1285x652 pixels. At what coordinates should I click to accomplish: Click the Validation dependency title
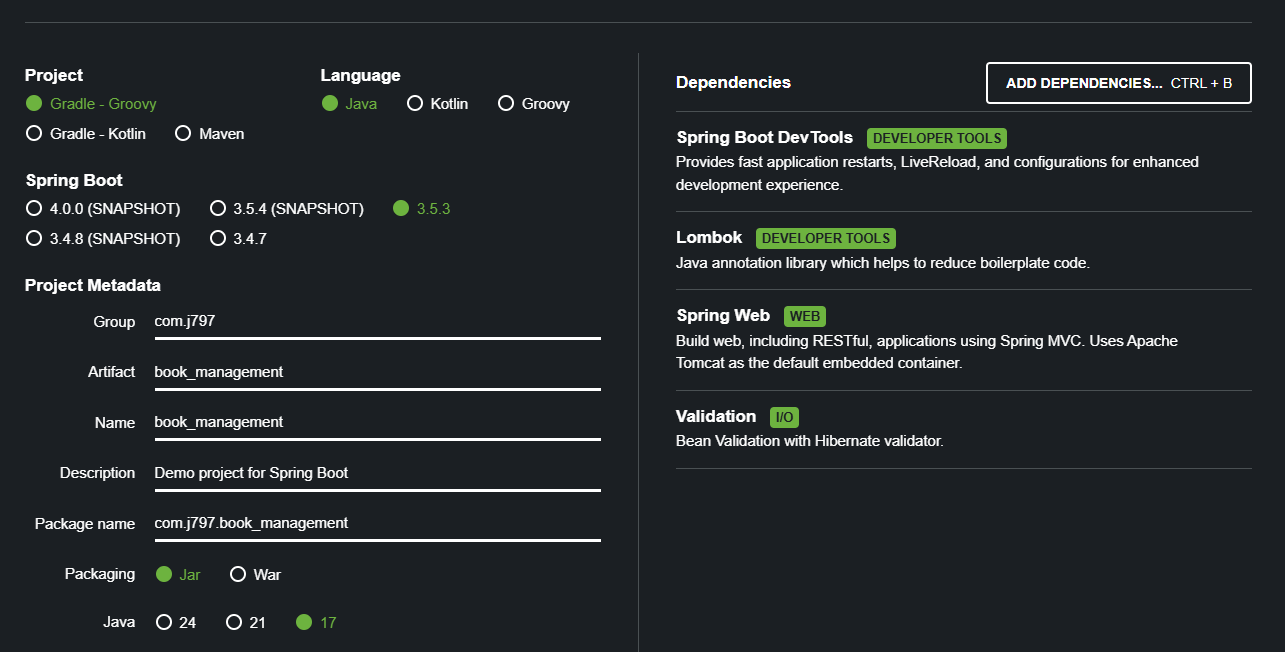[716, 416]
